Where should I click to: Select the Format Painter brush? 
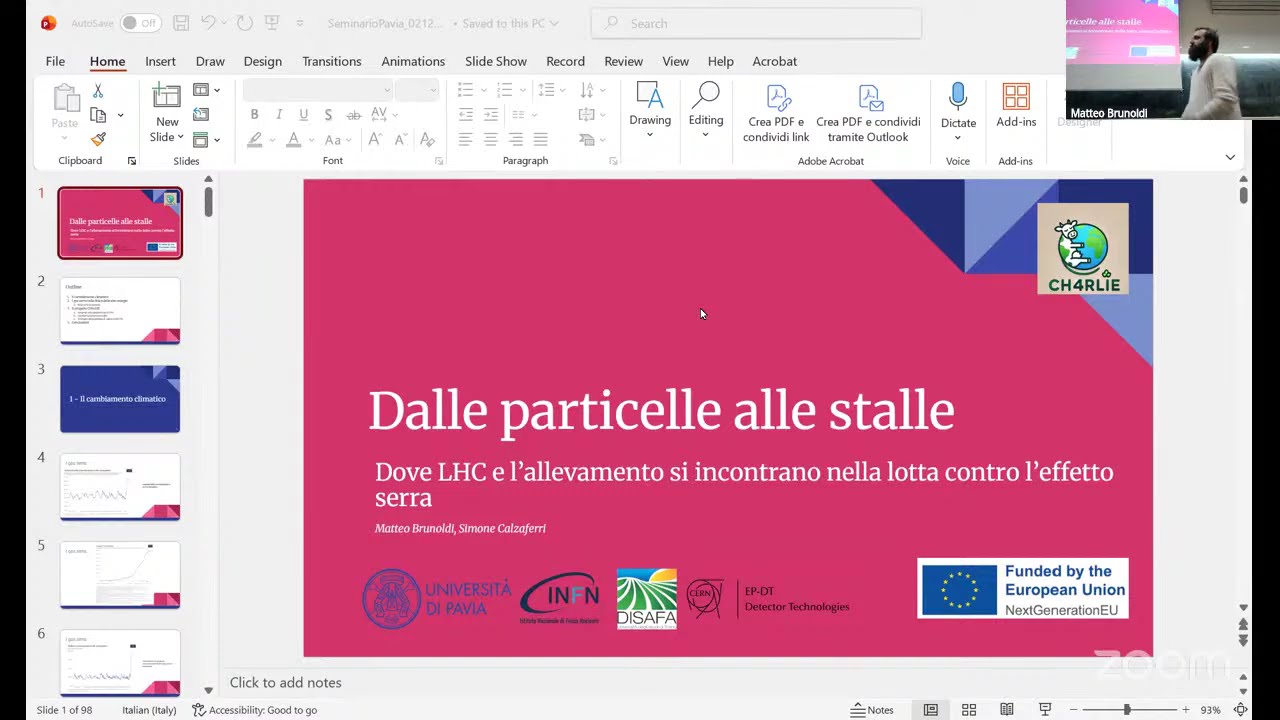pos(98,139)
